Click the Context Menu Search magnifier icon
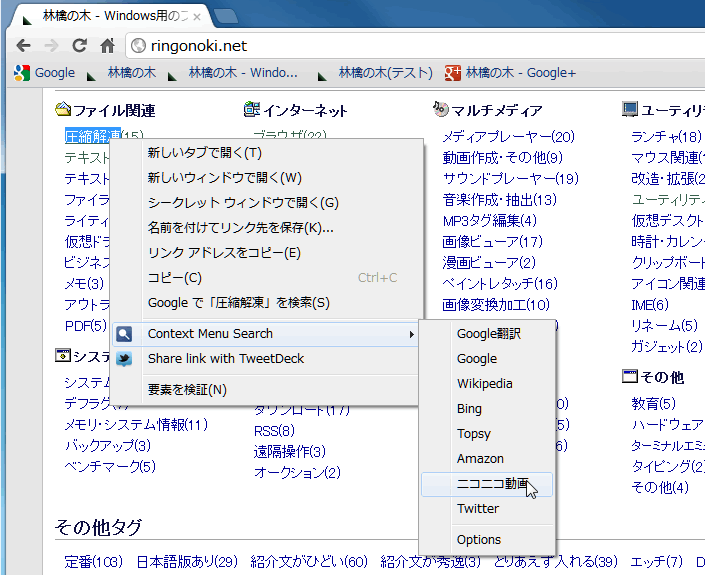The width and height of the screenshot is (705, 575). point(124,334)
